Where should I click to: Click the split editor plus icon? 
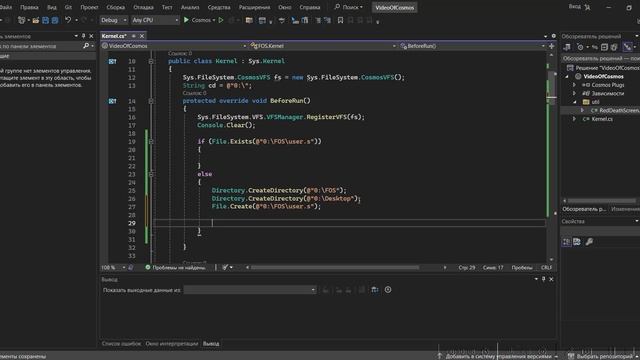[x=551, y=46]
